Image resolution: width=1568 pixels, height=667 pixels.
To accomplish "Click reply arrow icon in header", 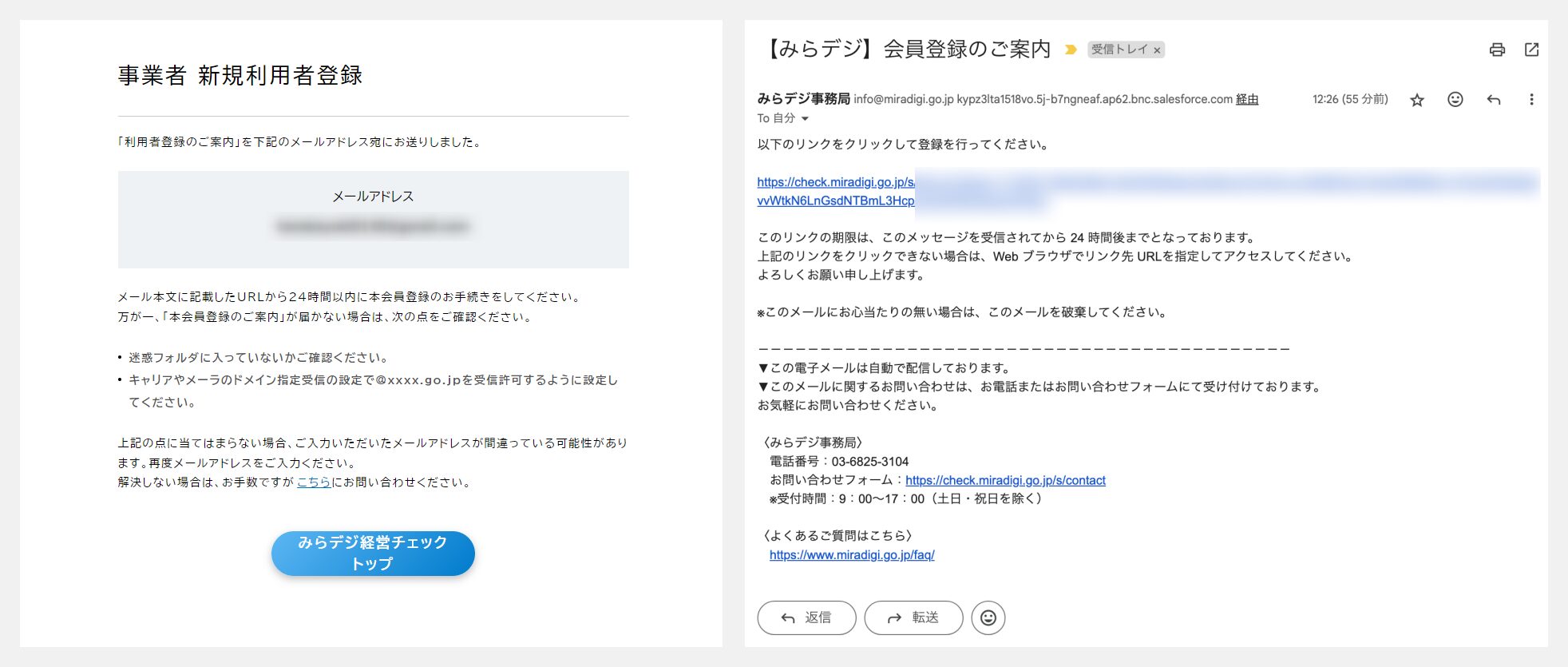I will (1494, 100).
